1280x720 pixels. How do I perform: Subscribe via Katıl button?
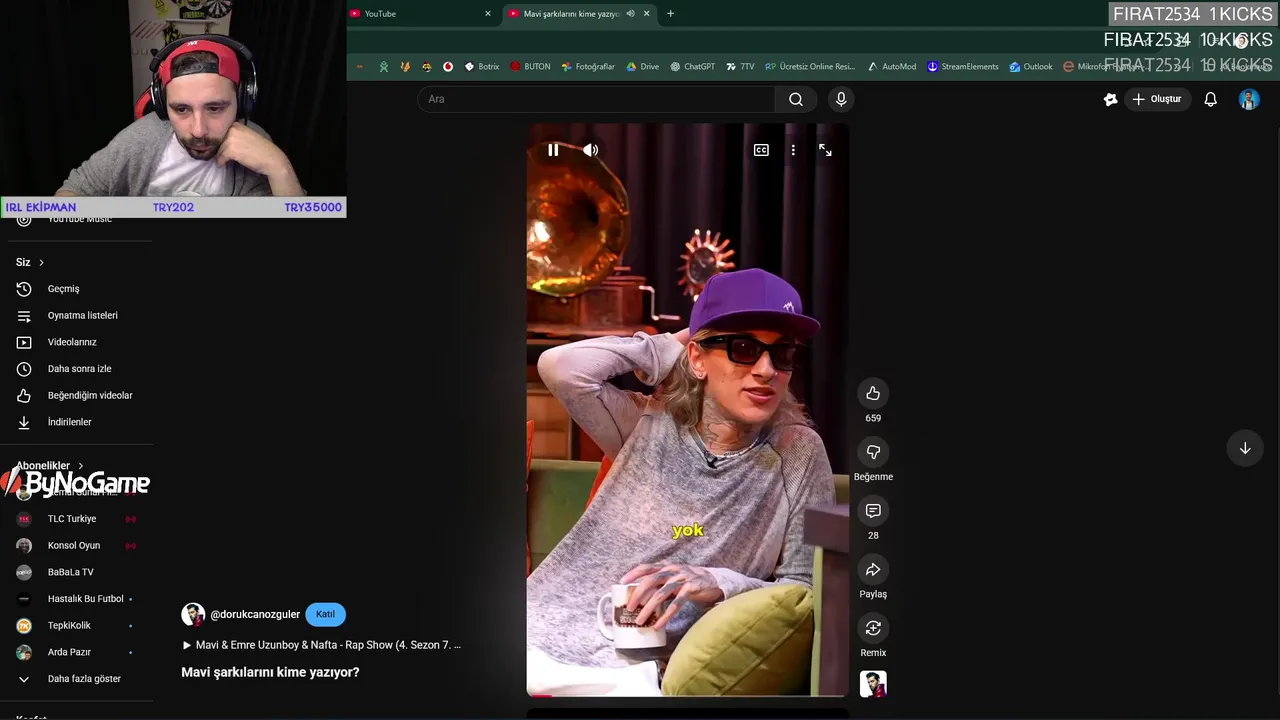pos(325,614)
